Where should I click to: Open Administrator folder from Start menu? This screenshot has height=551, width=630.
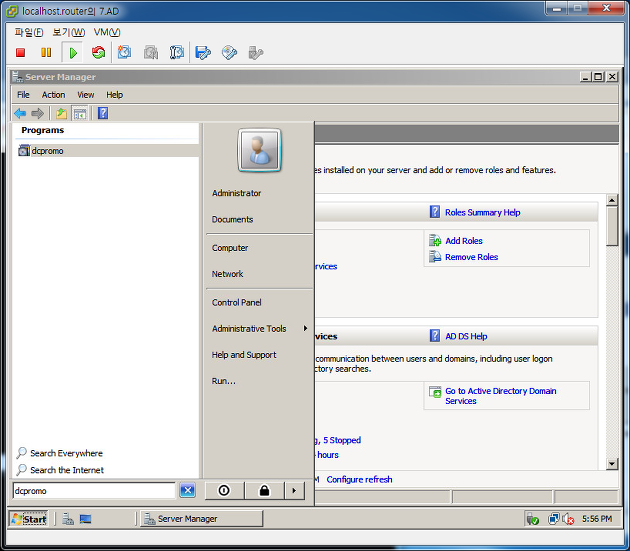point(237,193)
